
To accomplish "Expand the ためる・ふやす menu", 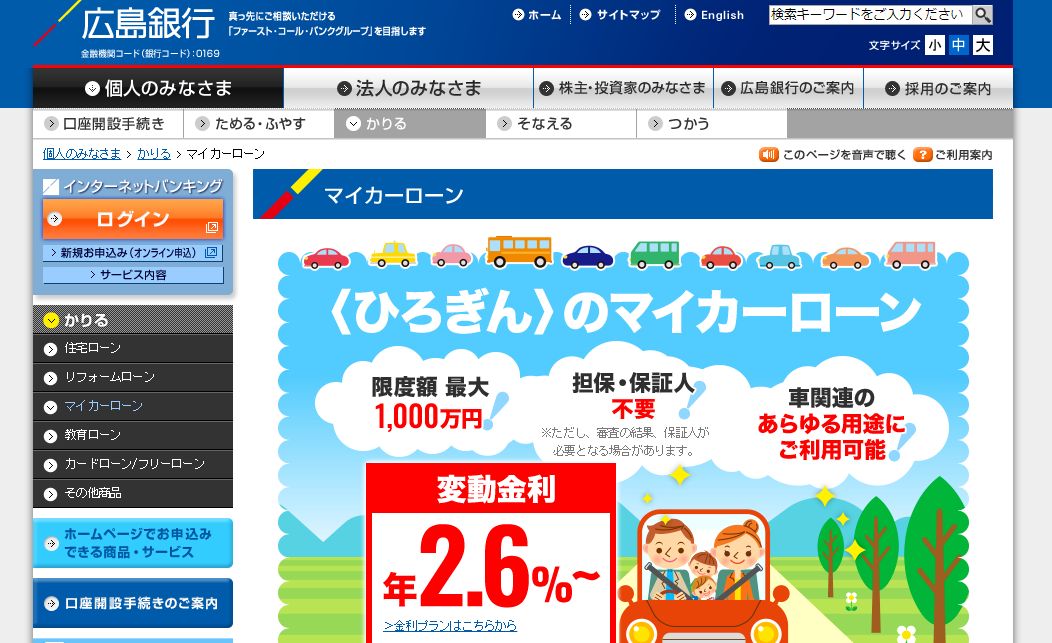I will pos(258,123).
